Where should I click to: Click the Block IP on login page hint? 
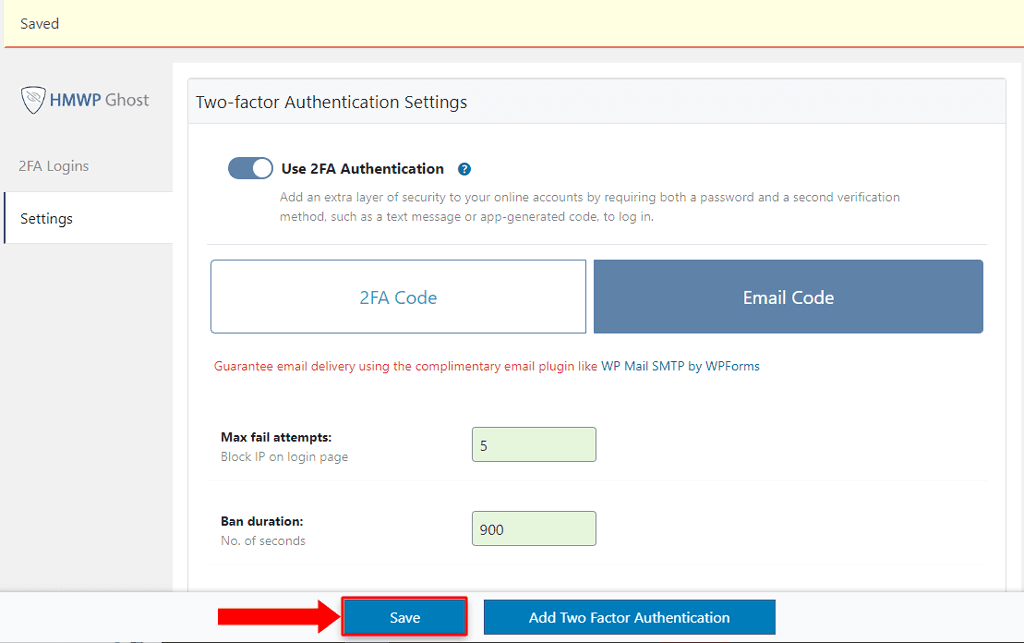pos(284,457)
